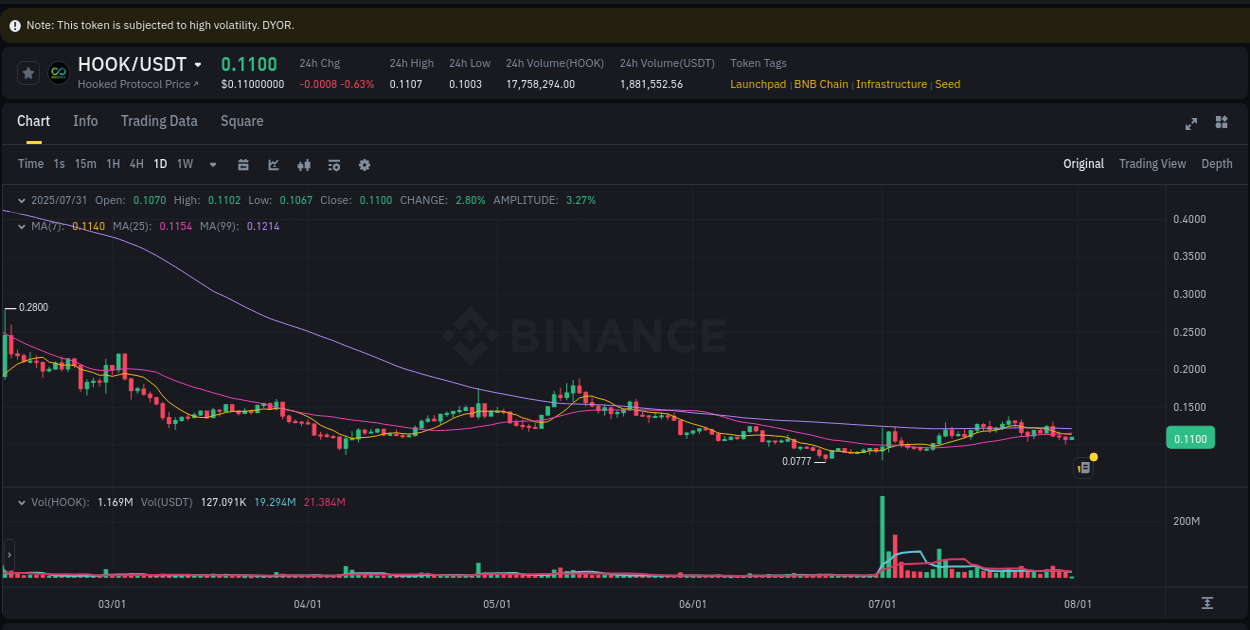The height and width of the screenshot is (630, 1250).
Task: Open the chart settings gear
Action: [364, 163]
